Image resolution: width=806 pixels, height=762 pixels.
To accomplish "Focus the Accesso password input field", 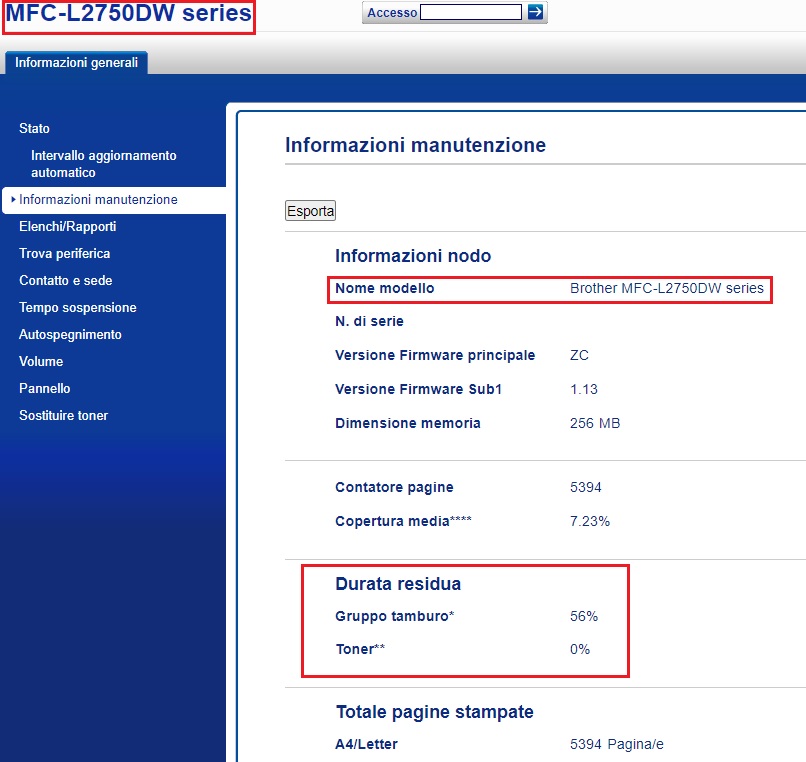I will [x=471, y=12].
